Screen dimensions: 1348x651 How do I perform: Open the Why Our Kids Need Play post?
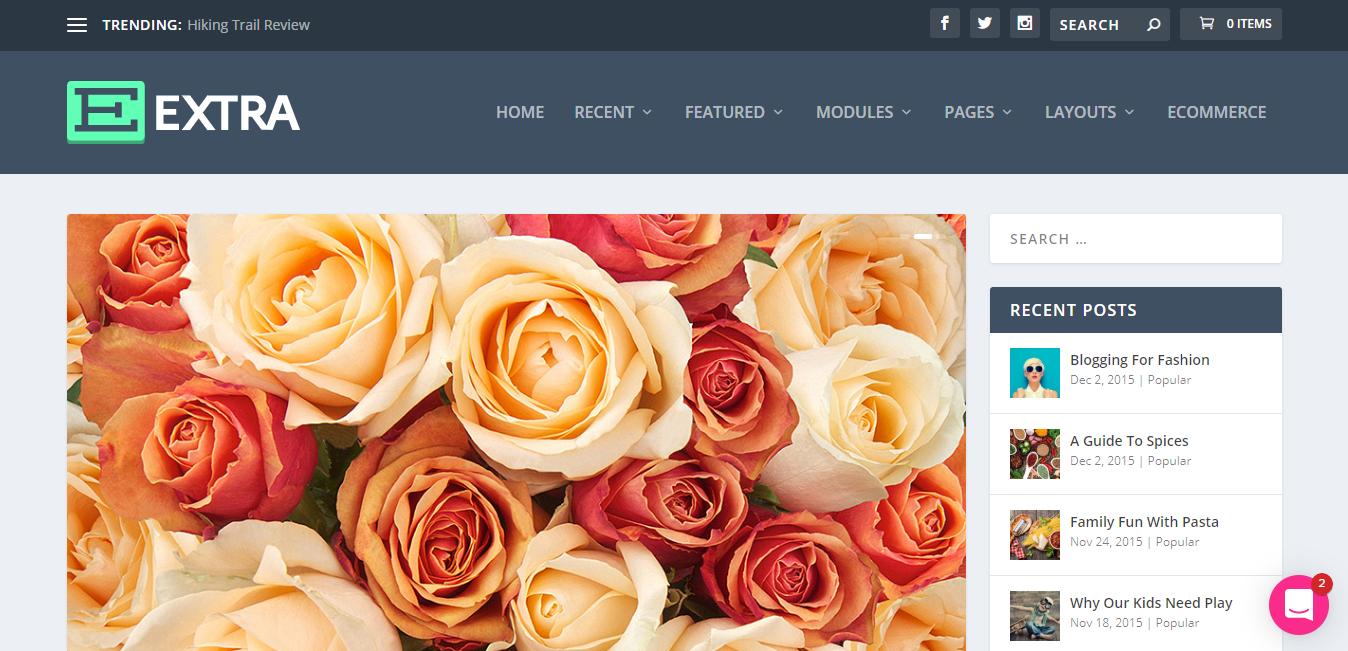point(1151,603)
